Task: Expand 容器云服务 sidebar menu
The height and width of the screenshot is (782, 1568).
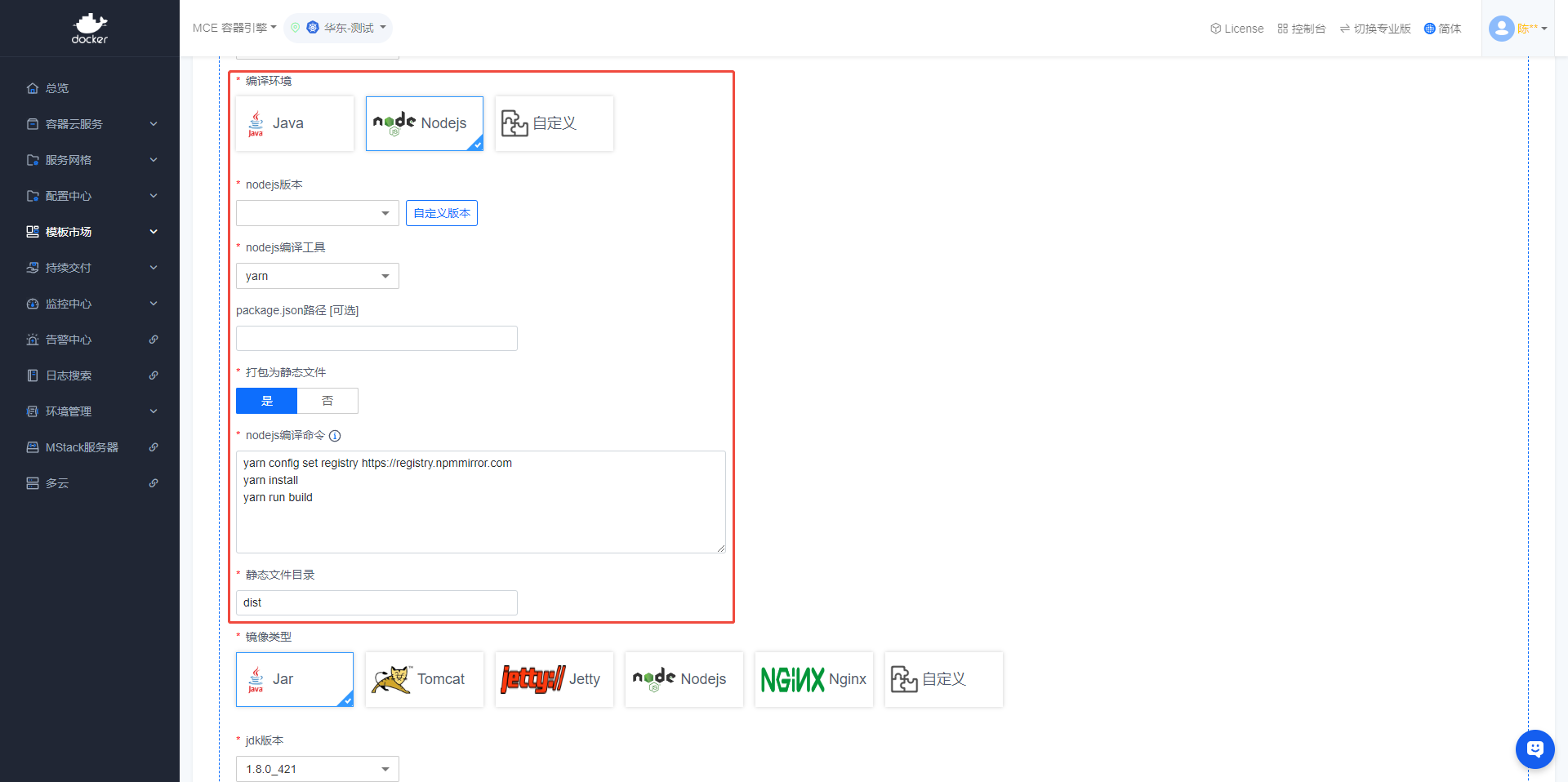Action: click(x=90, y=124)
